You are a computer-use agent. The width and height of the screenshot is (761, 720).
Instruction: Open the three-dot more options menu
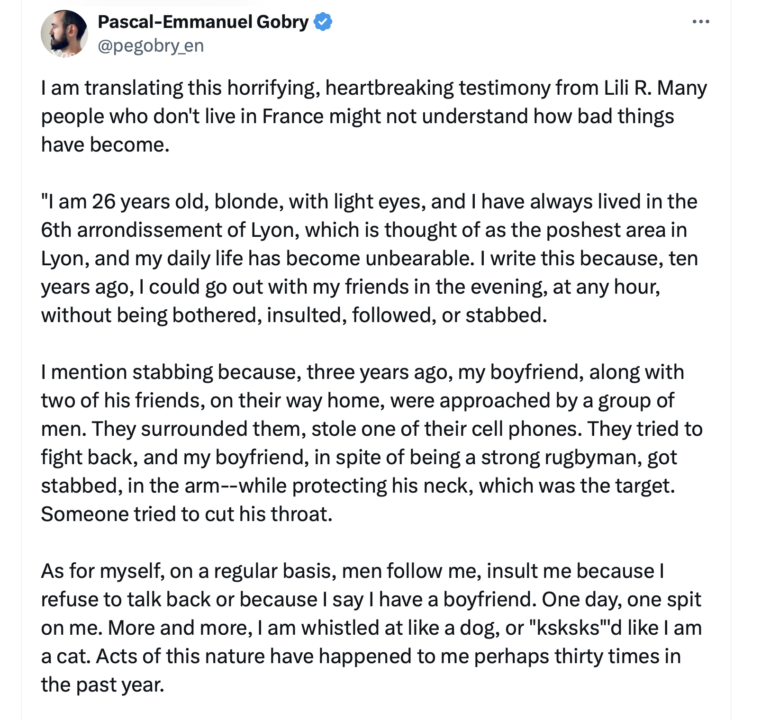tap(700, 22)
